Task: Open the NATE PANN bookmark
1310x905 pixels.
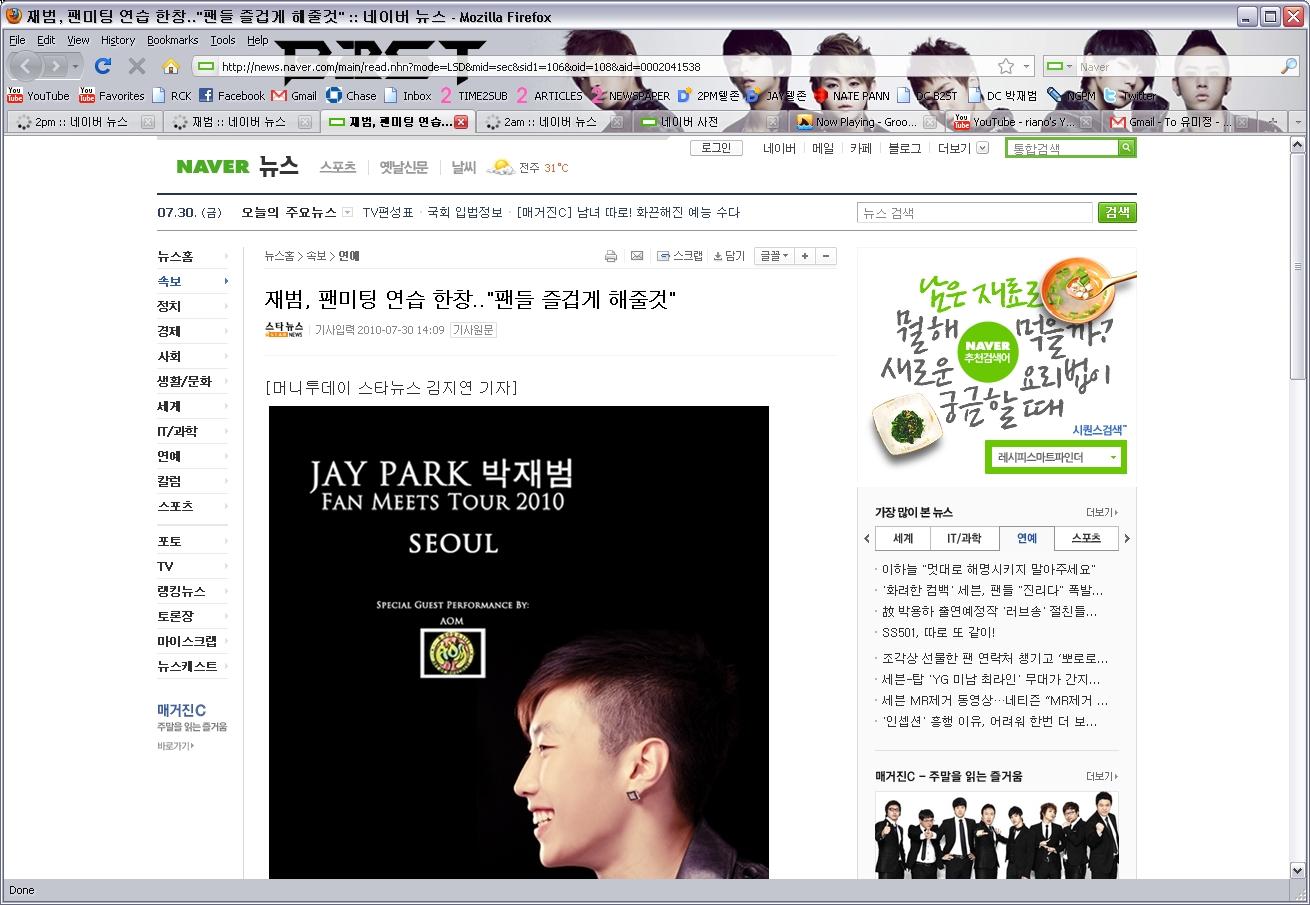Action: 851,96
